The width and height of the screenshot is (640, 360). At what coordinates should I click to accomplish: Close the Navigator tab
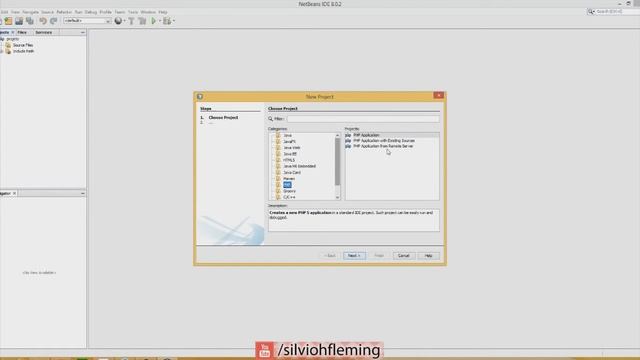14,193
